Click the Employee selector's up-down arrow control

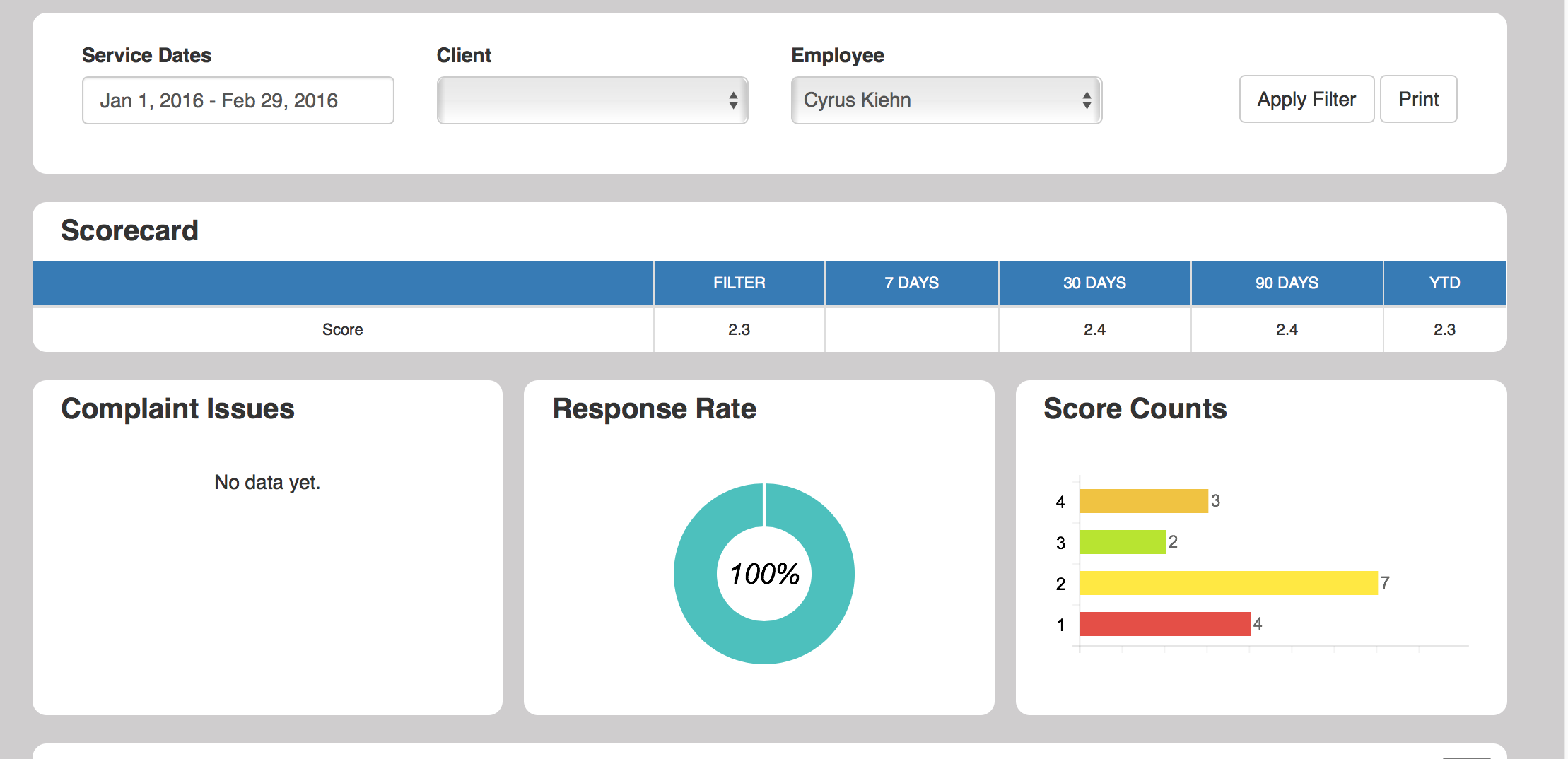tap(1087, 100)
